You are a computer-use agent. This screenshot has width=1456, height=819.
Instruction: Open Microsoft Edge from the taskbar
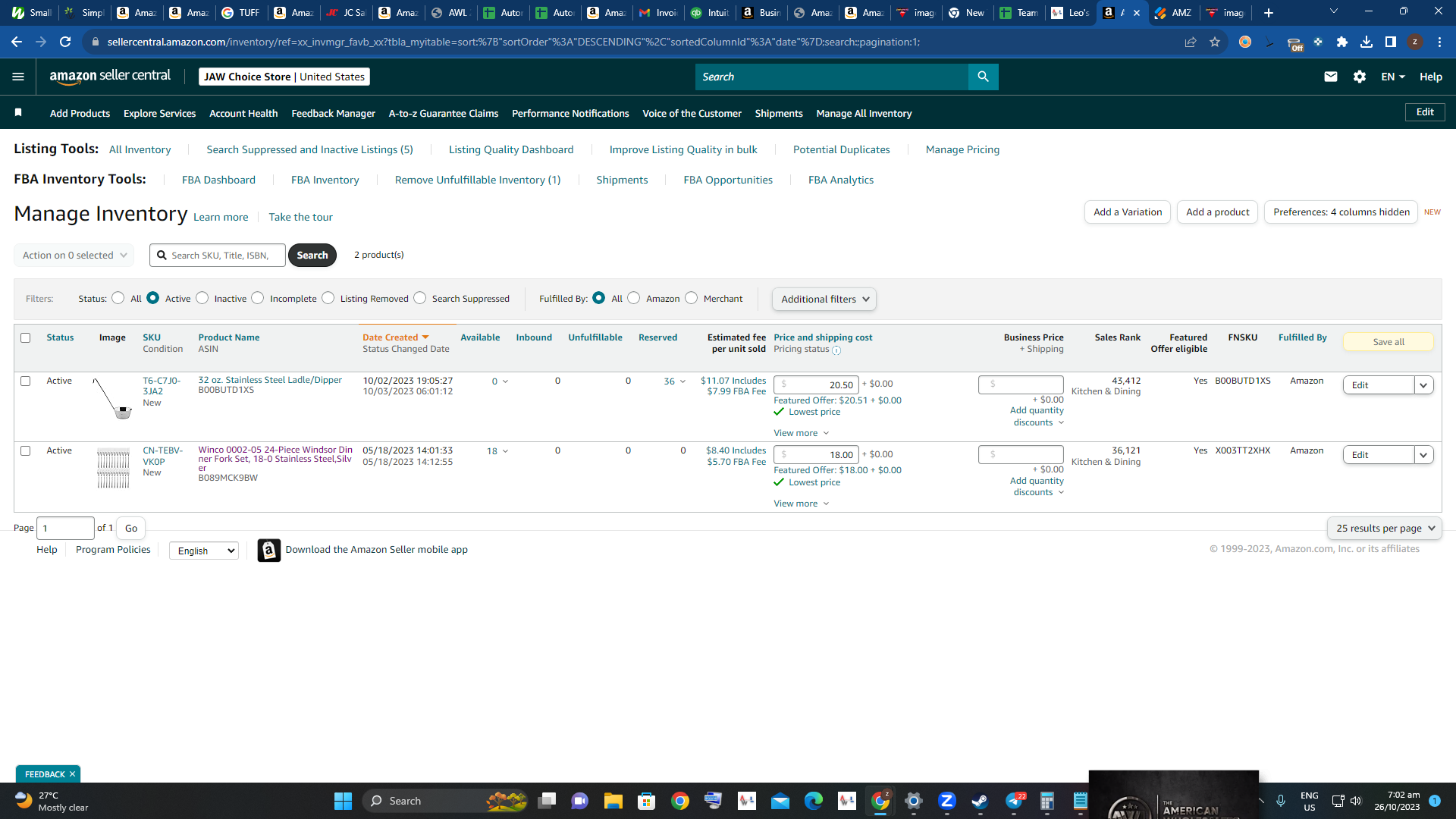click(x=813, y=801)
